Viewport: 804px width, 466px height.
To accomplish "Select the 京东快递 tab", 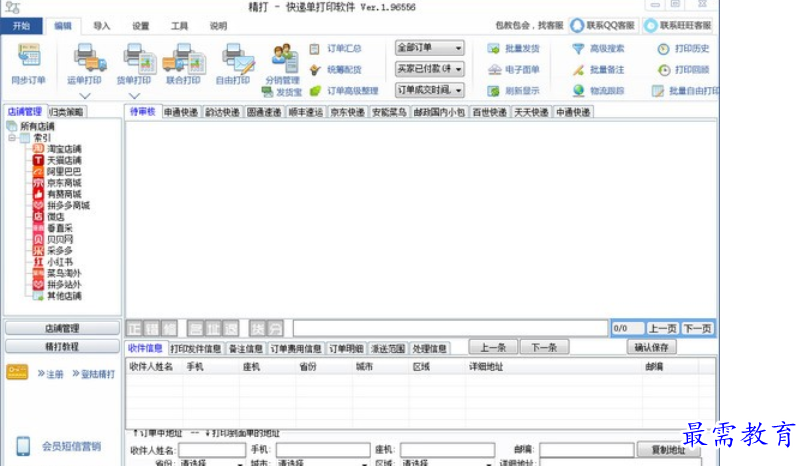I will point(347,112).
